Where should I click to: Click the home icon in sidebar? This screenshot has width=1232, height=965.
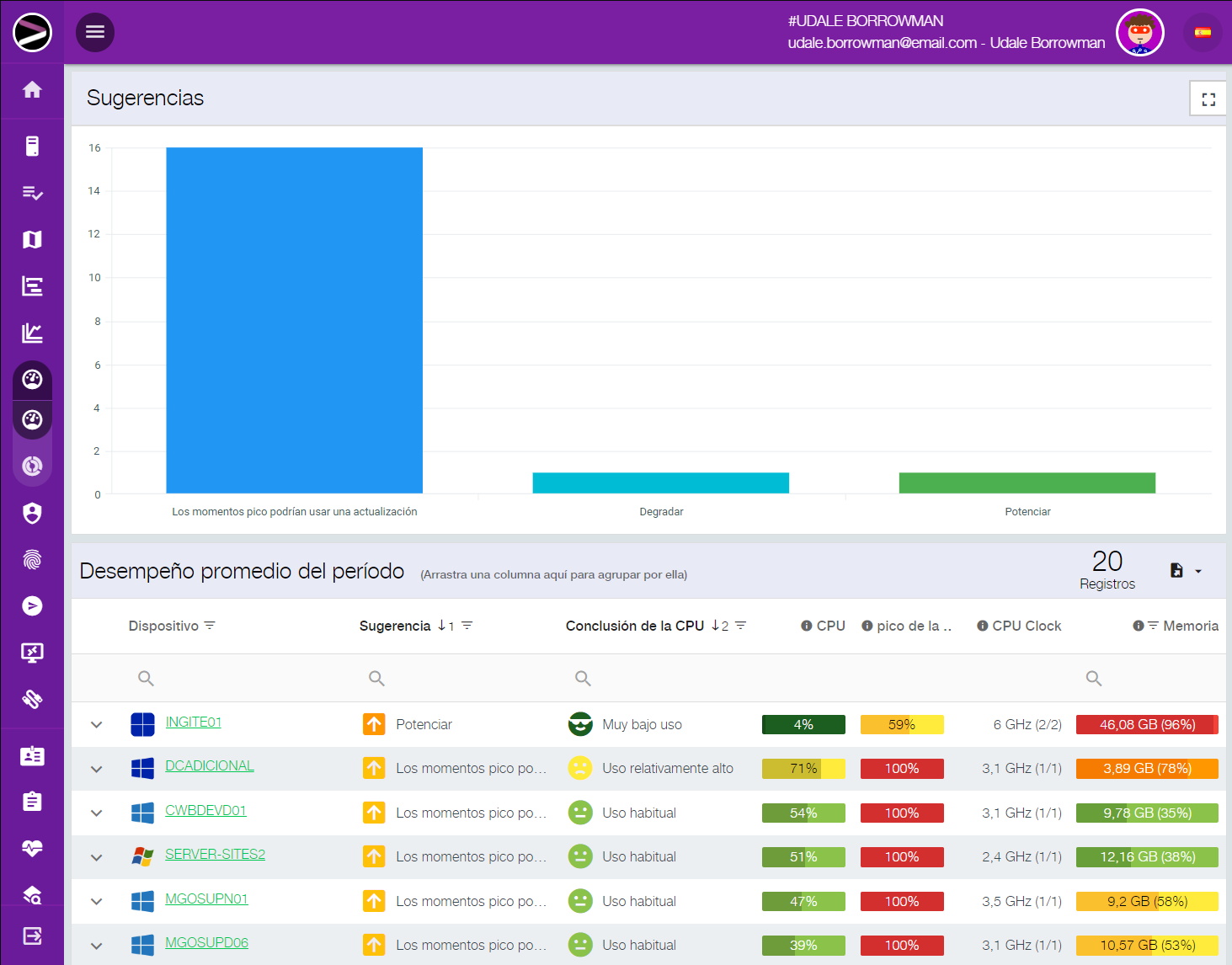(32, 90)
